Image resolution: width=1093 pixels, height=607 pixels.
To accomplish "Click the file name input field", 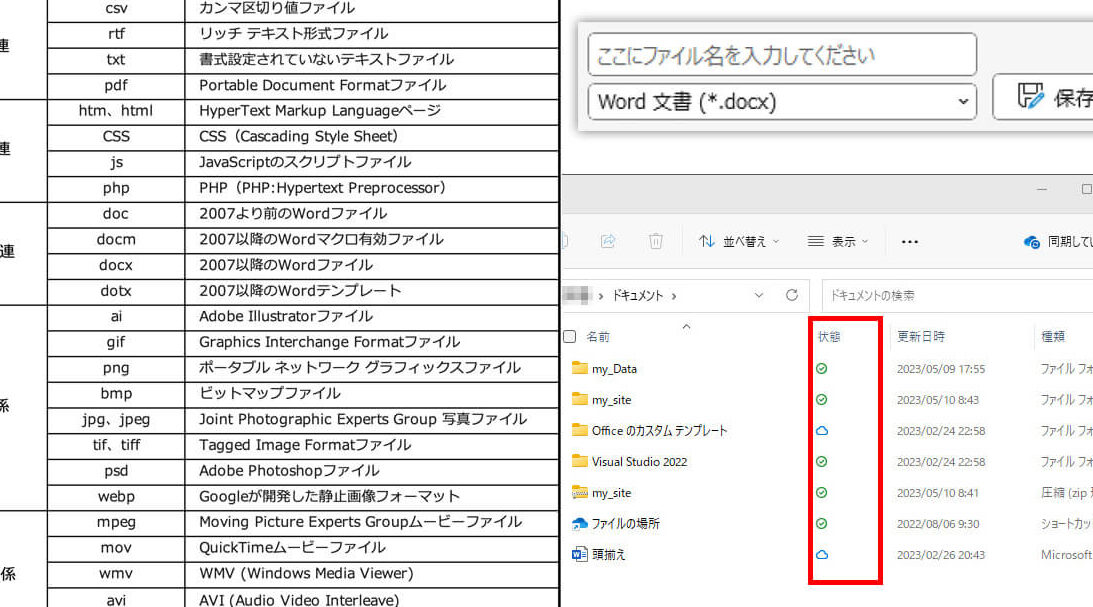I will [782, 54].
